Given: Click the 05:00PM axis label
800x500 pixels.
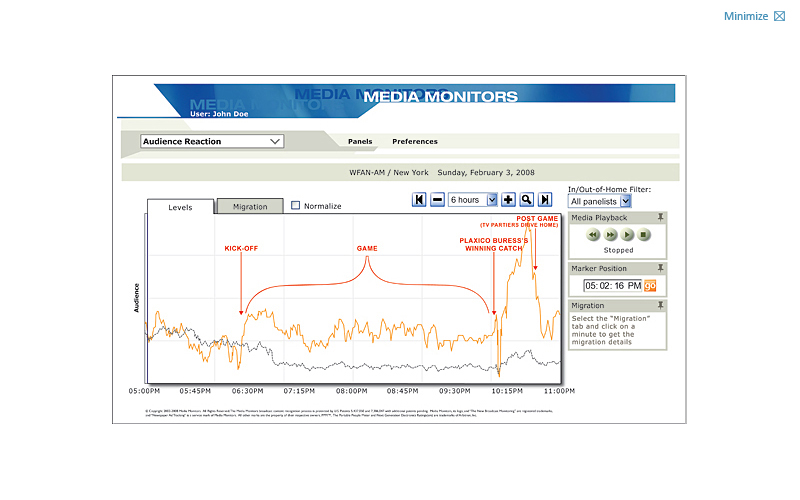Looking at the screenshot, I should tap(144, 391).
